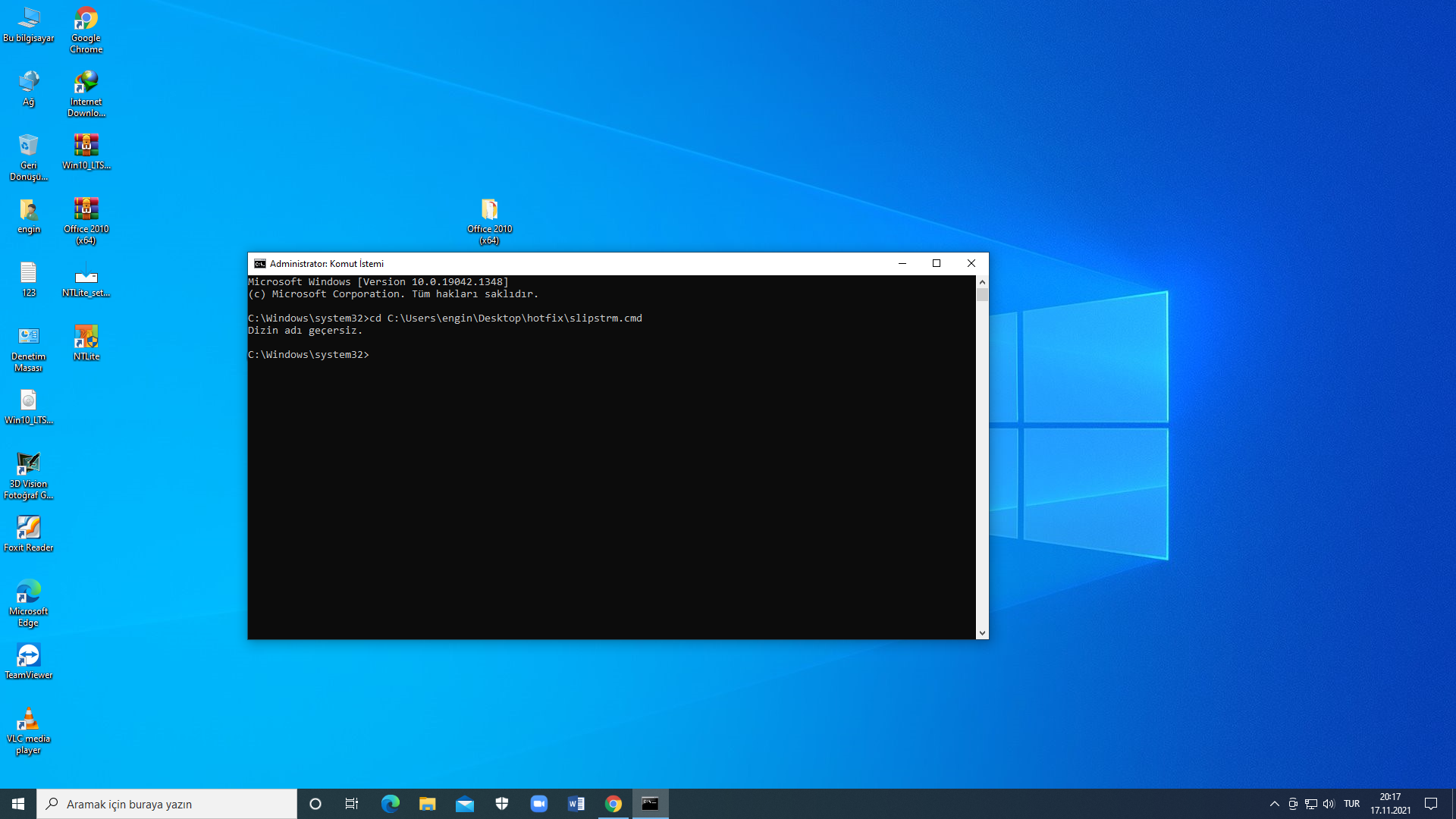Select the TeamViewer desktop shortcut

point(29,661)
